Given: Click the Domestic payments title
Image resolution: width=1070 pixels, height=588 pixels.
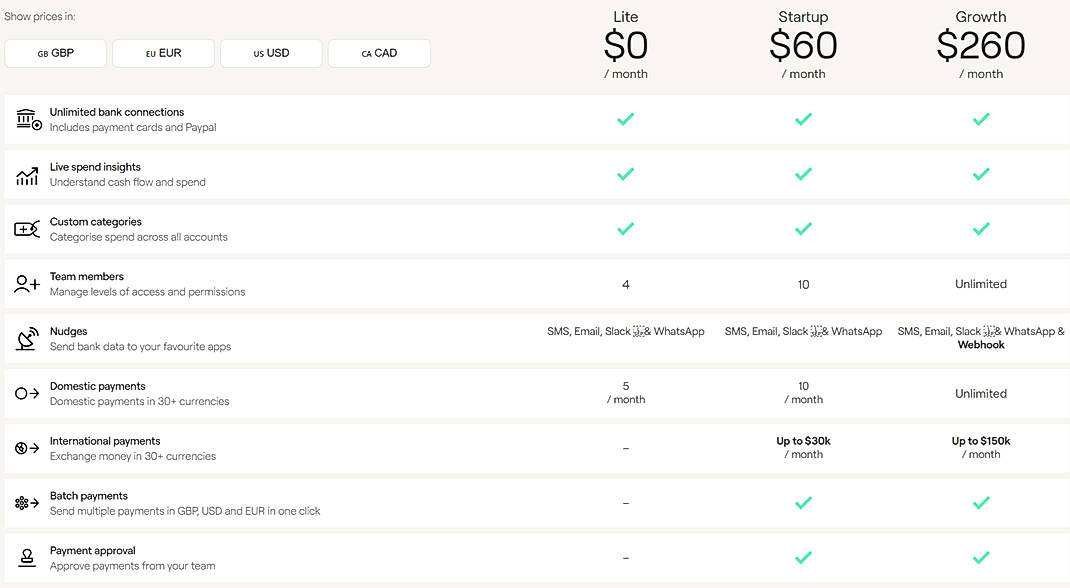Looking at the screenshot, I should pos(98,386).
